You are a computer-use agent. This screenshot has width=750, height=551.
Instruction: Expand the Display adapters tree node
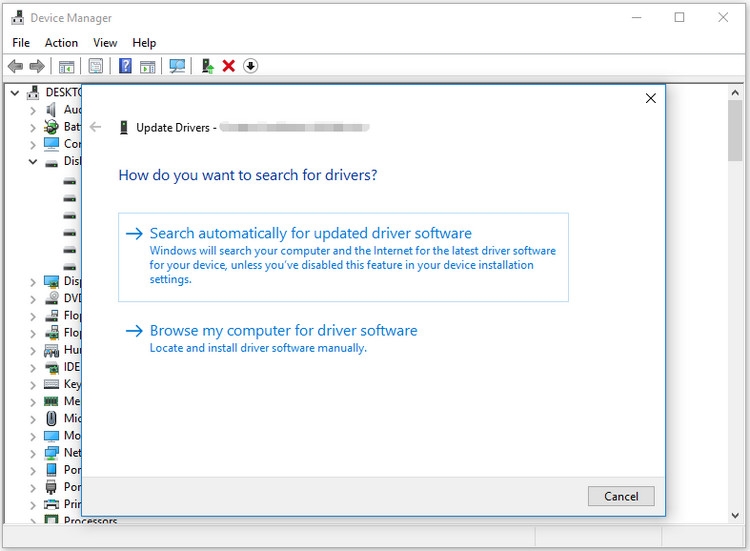coord(33,282)
